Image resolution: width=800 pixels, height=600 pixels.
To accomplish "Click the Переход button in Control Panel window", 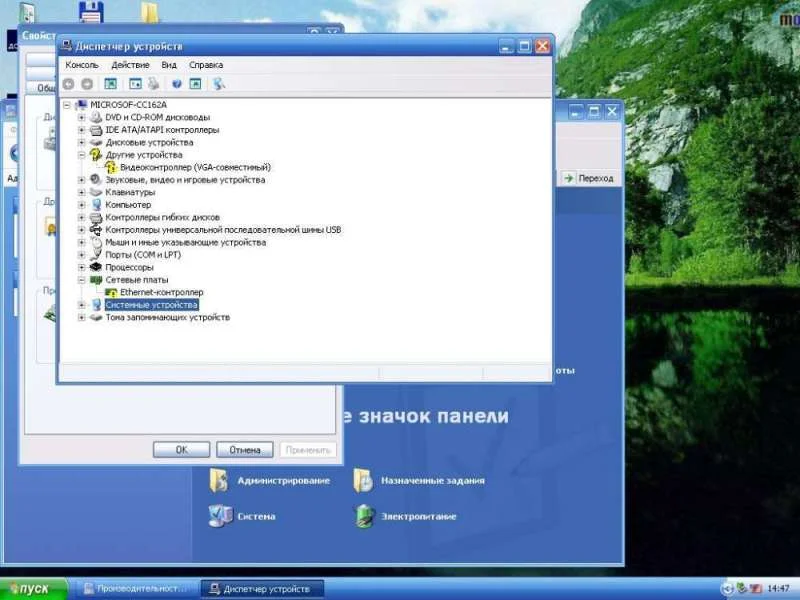I will (589, 178).
